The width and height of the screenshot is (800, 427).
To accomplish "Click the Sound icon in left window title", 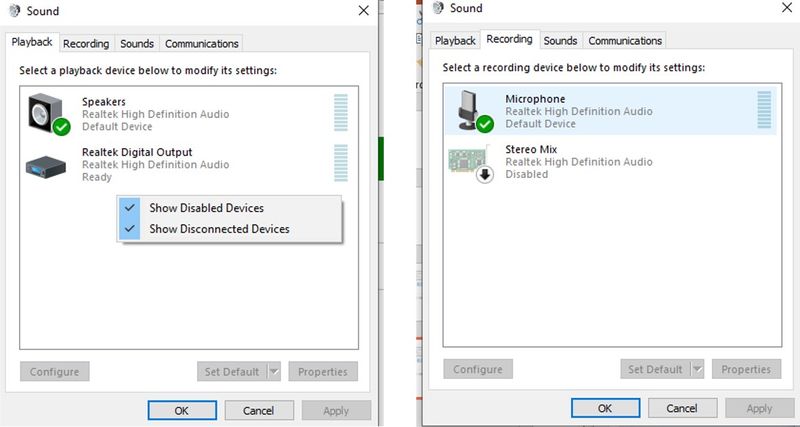I will pos(15,11).
